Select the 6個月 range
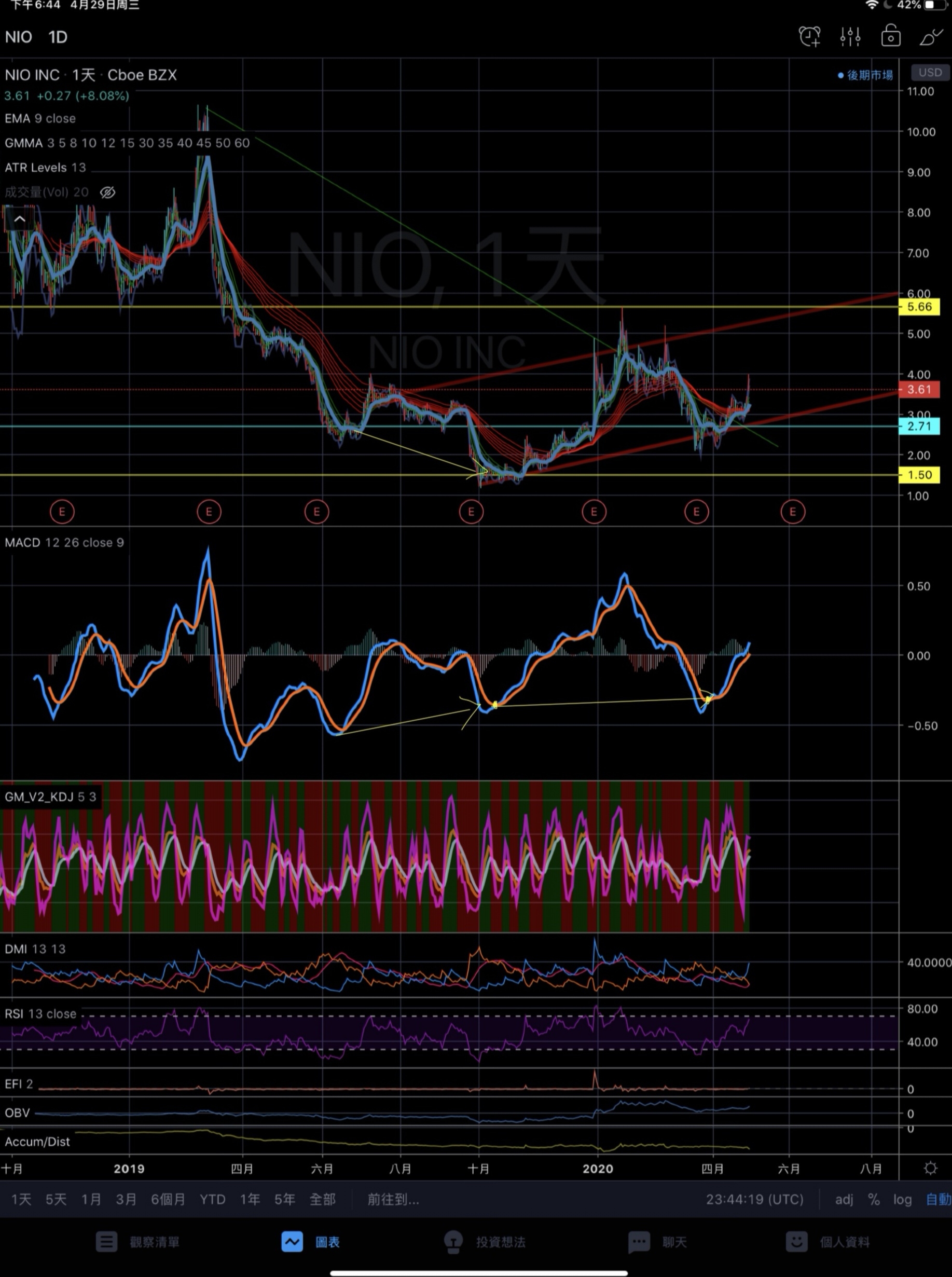Image resolution: width=952 pixels, height=1277 pixels. (168, 1200)
